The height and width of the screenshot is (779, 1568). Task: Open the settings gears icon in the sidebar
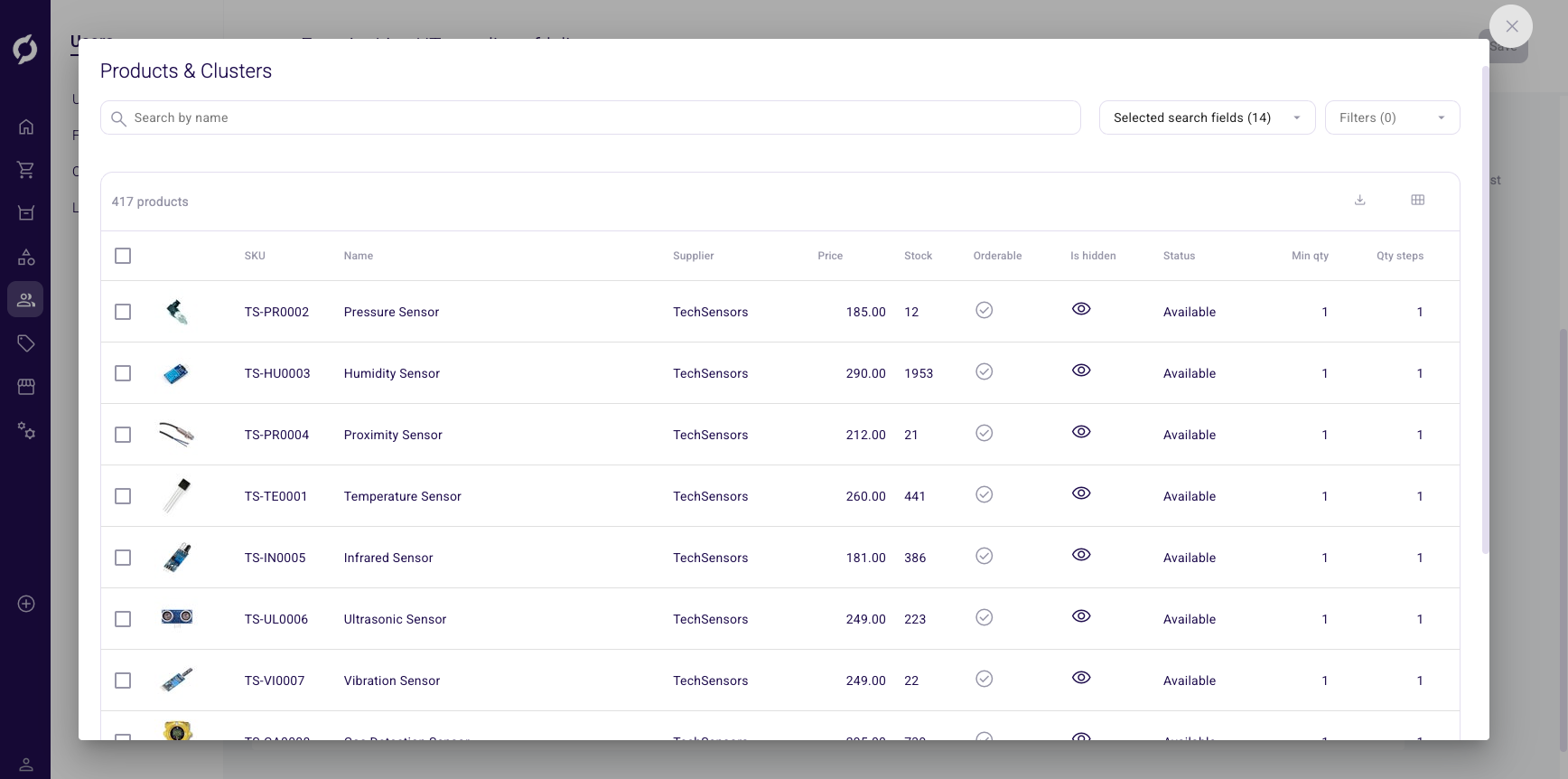26,430
